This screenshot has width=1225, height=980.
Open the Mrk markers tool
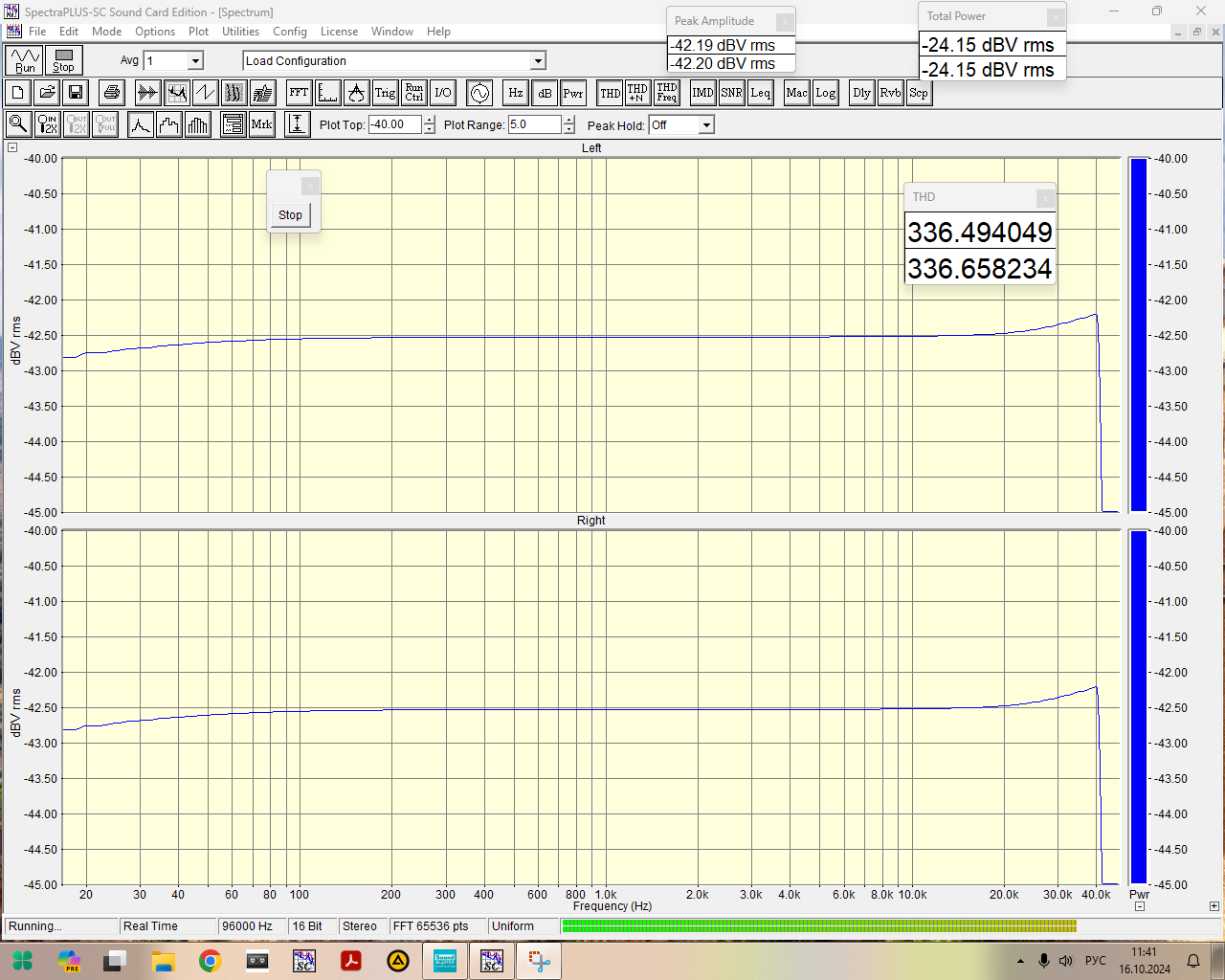(261, 124)
